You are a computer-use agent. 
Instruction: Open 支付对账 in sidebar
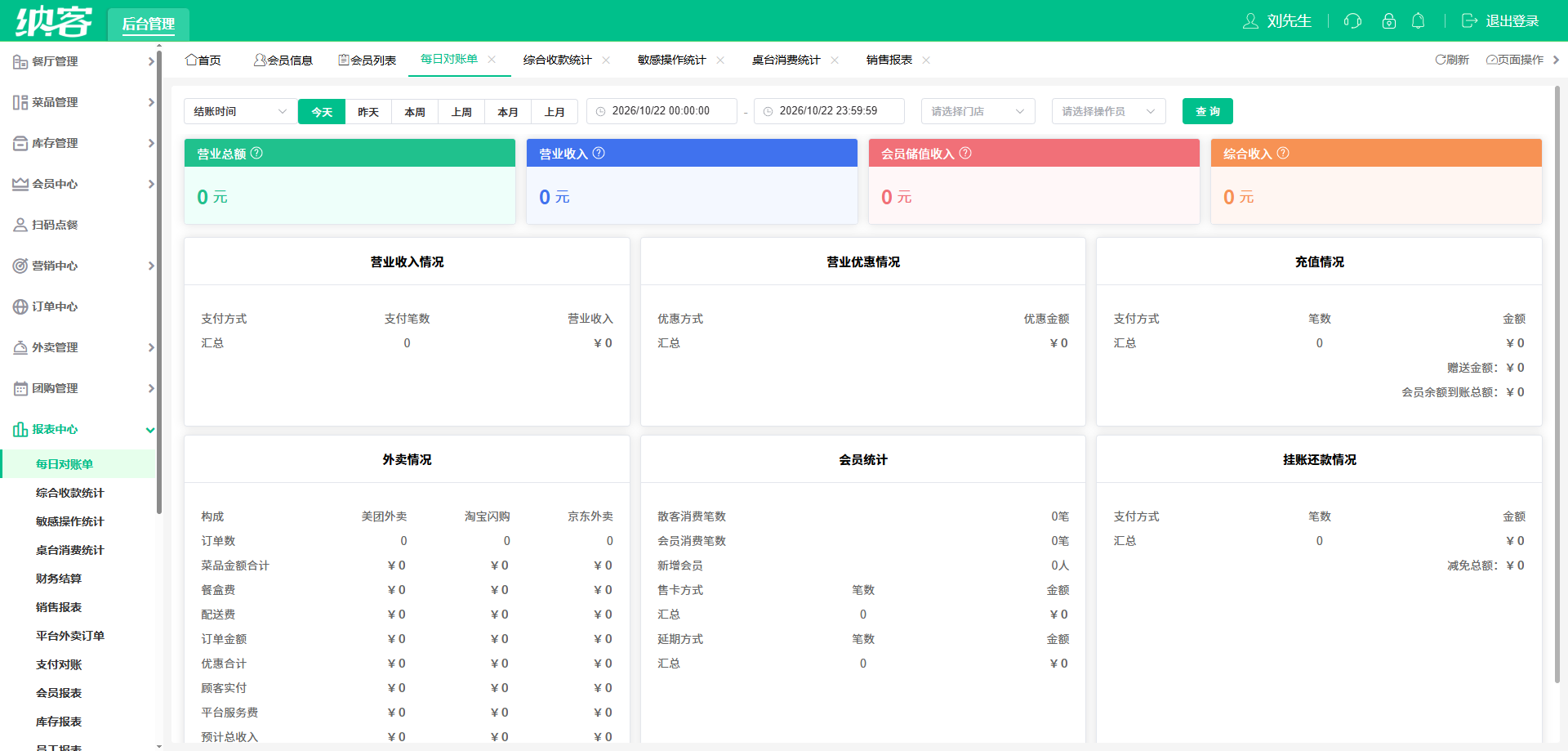click(x=59, y=664)
